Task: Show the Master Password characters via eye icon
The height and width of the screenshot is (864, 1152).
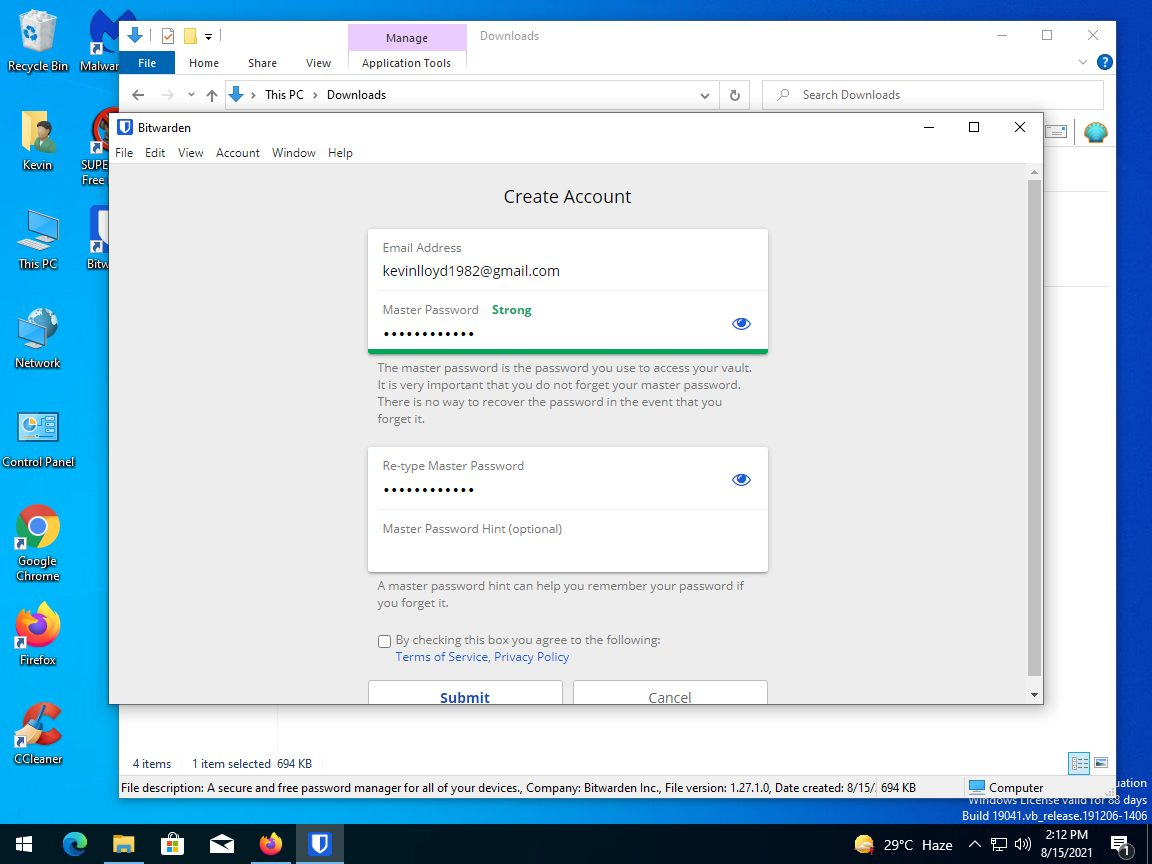Action: point(741,323)
